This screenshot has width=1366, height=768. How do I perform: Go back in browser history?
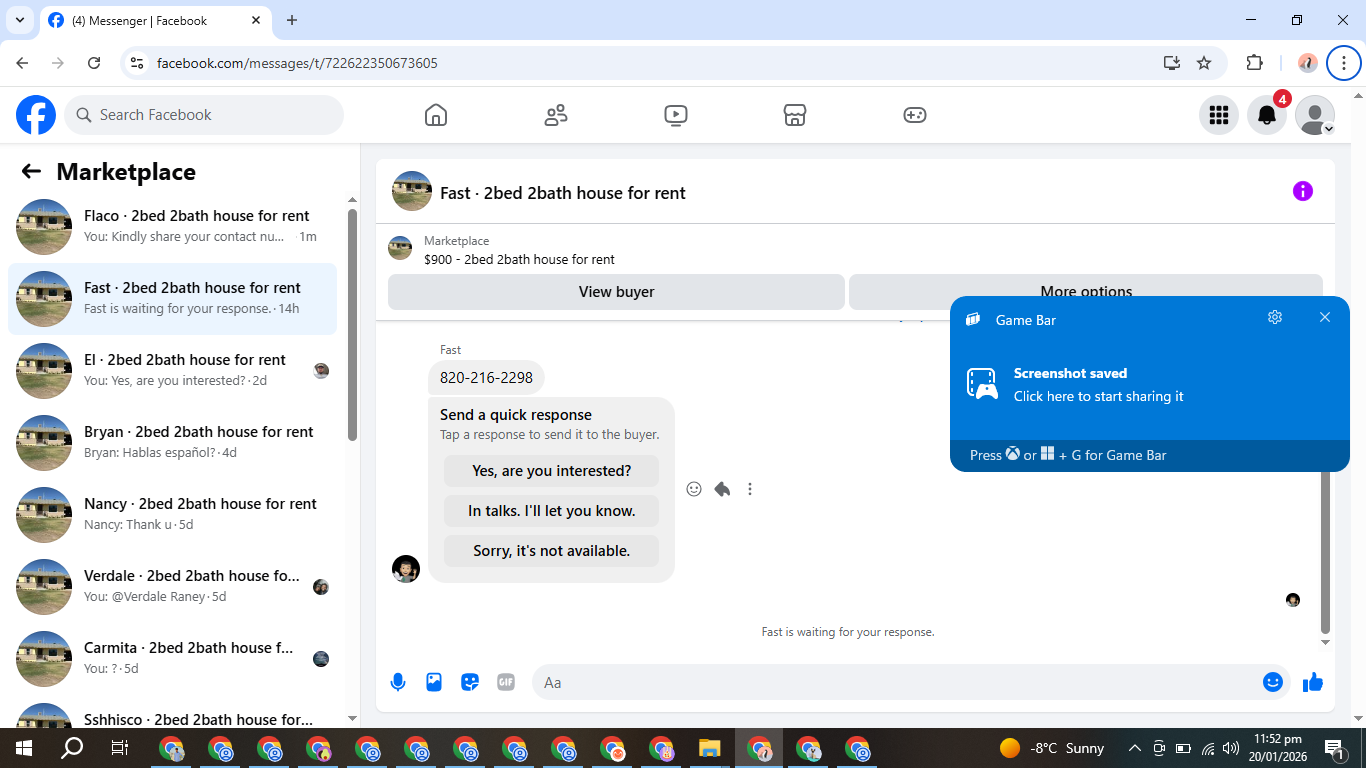click(23, 63)
